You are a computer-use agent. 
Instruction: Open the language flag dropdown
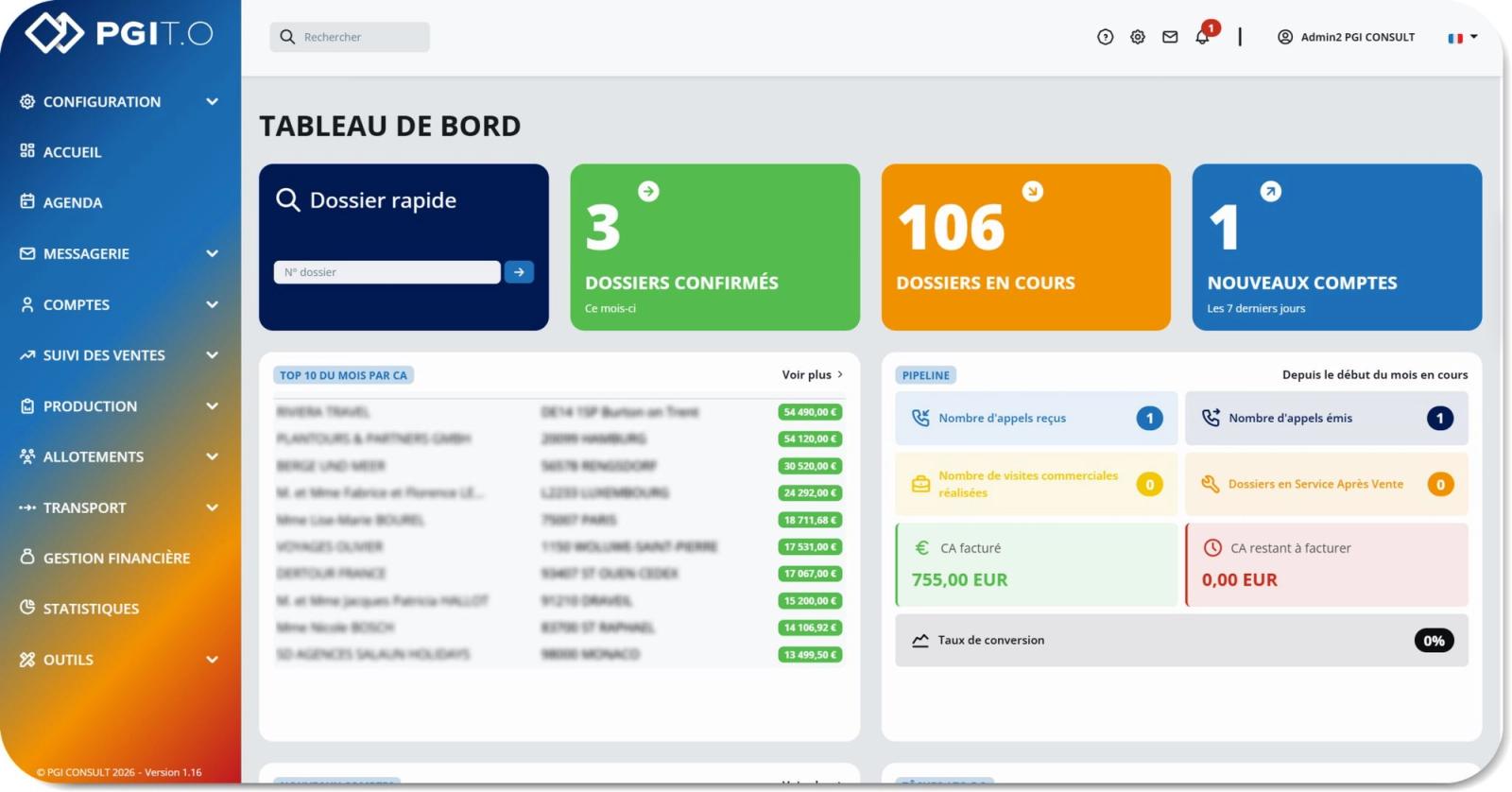click(1462, 38)
